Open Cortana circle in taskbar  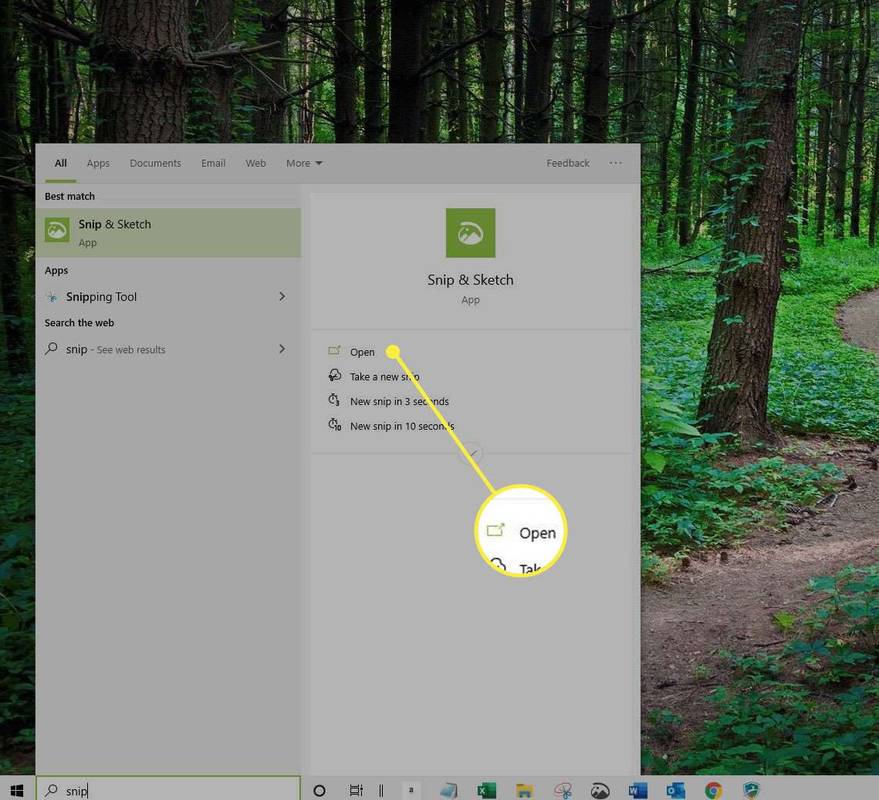[319, 790]
